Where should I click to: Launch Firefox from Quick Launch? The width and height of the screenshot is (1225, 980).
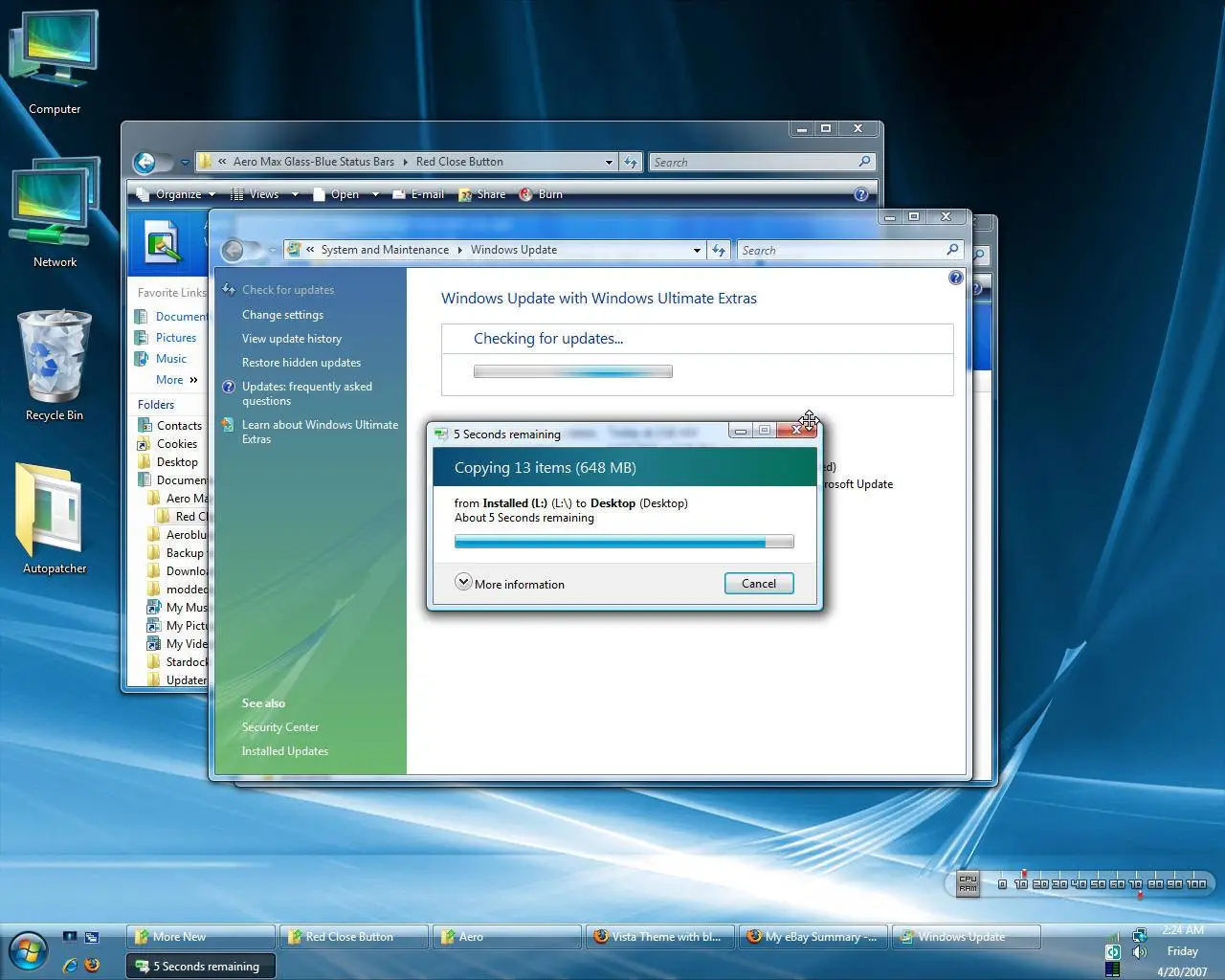92,965
